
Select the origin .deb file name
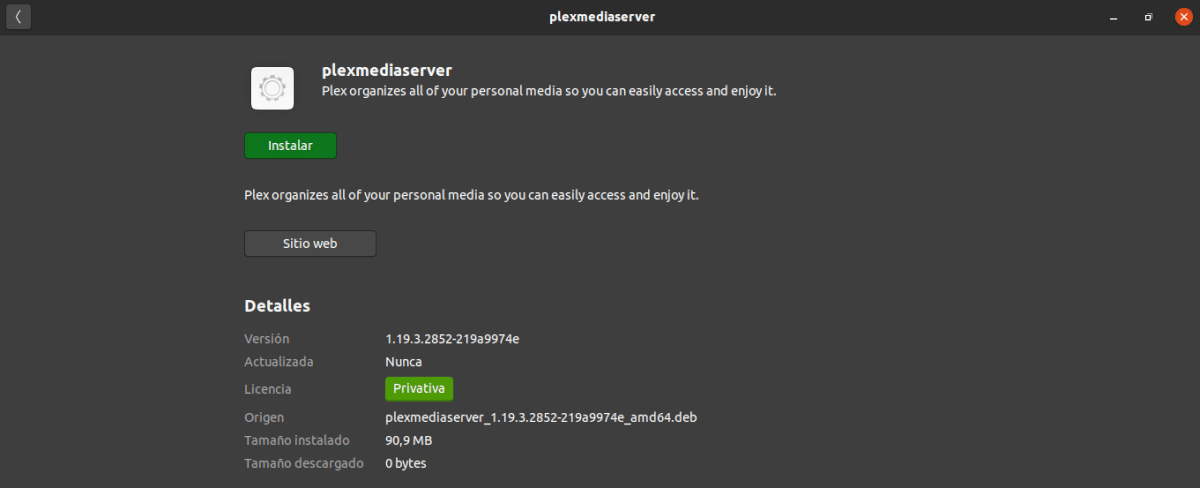[x=540, y=417]
